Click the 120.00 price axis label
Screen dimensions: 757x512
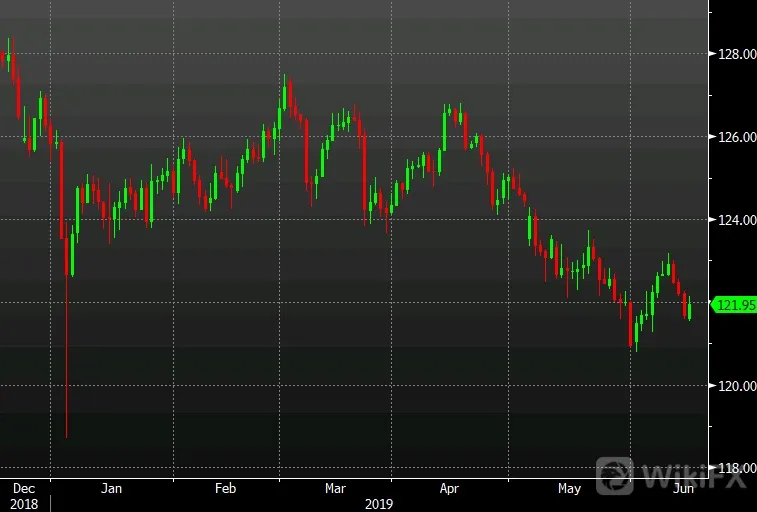click(737, 386)
